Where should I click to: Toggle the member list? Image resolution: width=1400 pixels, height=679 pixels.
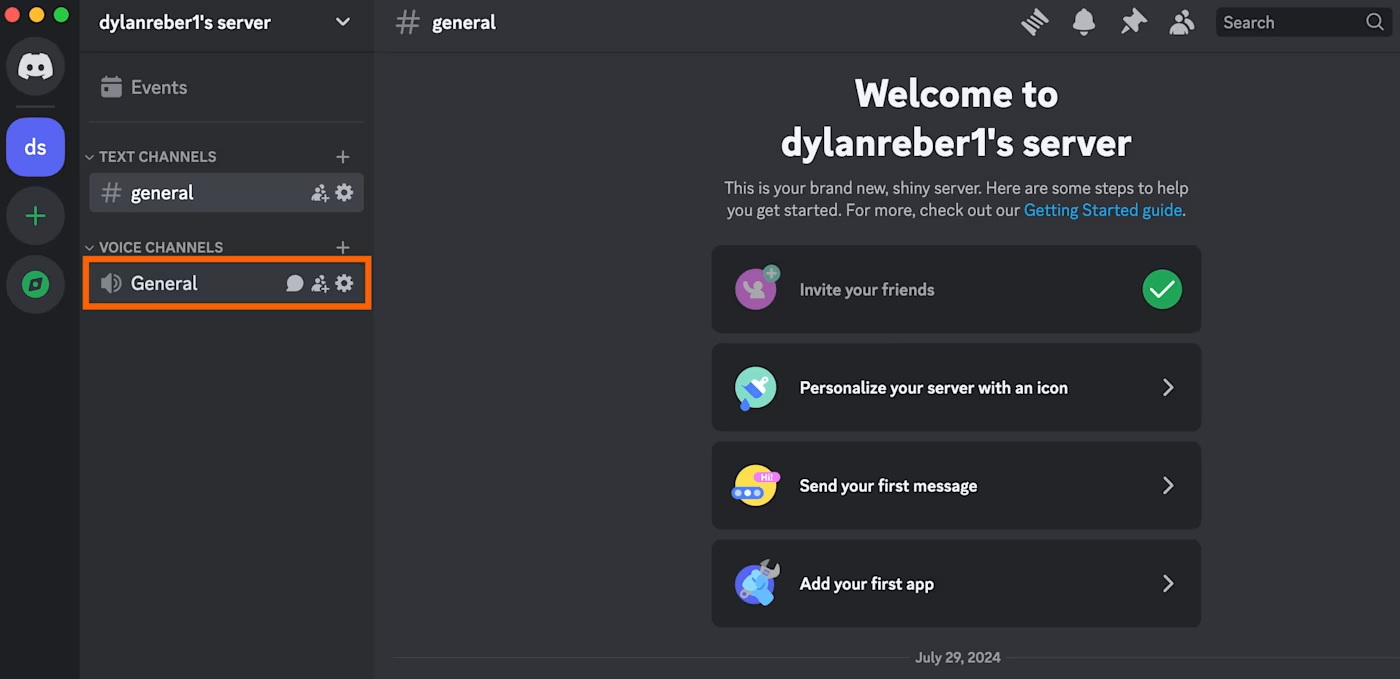point(1182,22)
